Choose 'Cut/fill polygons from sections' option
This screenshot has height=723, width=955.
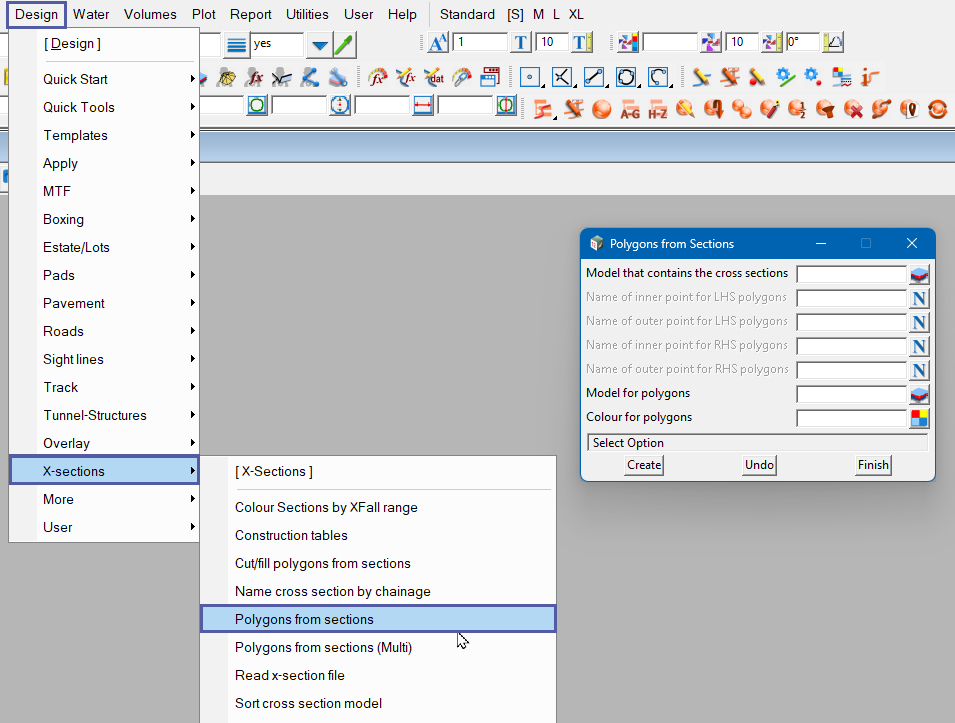pyautogui.click(x=322, y=563)
